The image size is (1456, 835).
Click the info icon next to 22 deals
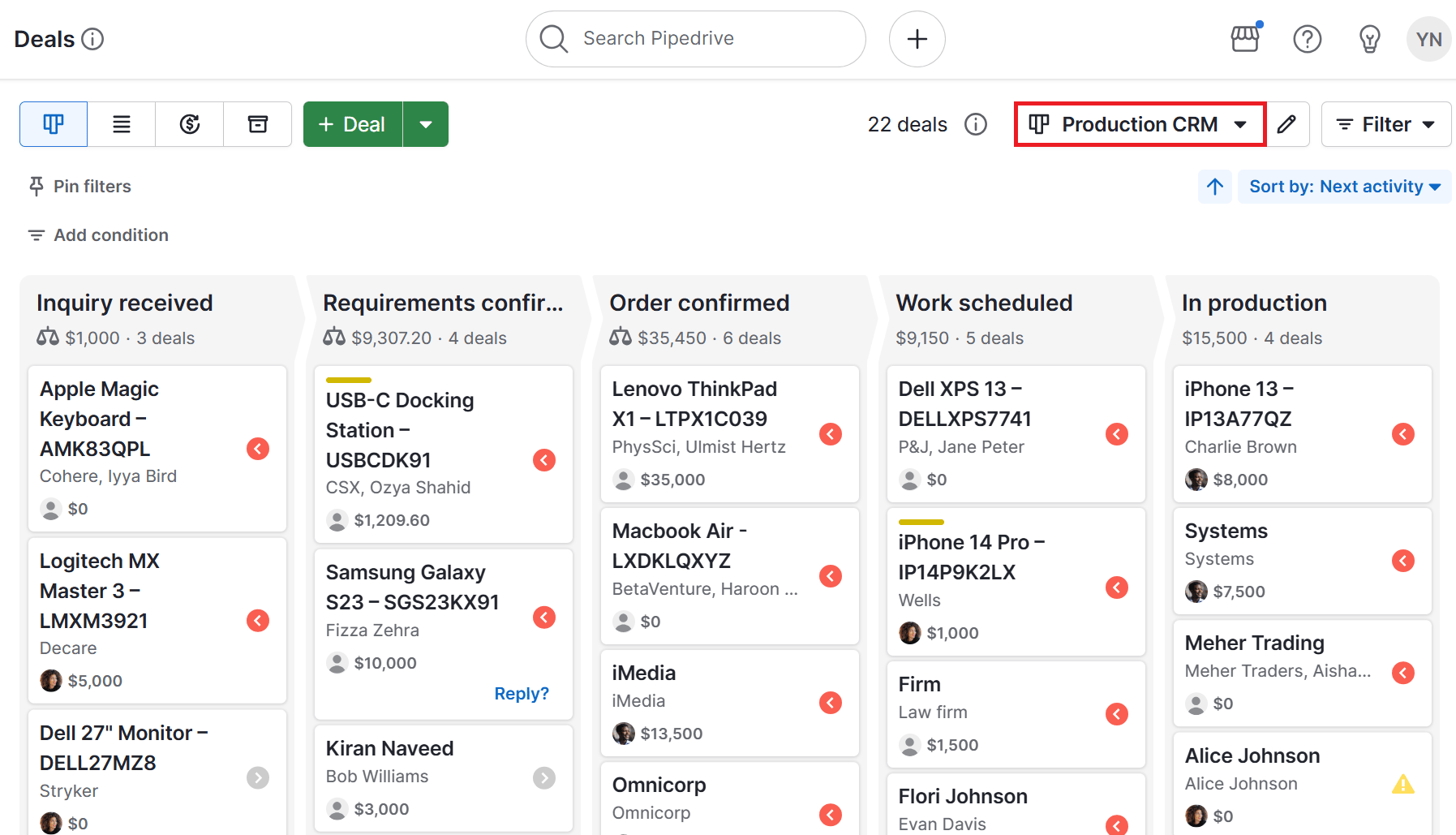975,124
